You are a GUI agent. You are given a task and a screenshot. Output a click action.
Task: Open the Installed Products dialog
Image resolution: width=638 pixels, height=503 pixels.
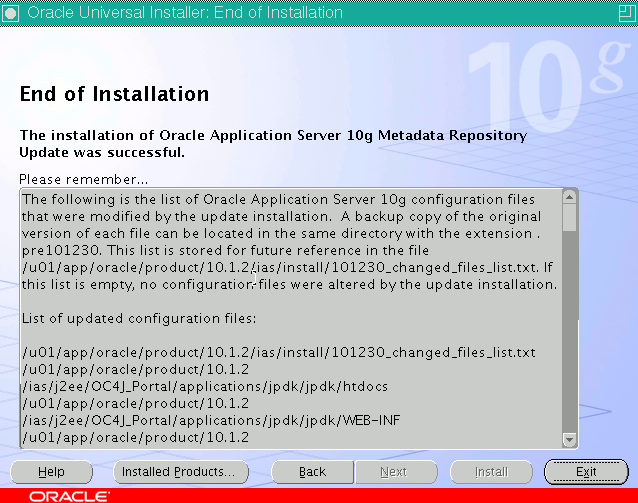pyautogui.click(x=181, y=472)
